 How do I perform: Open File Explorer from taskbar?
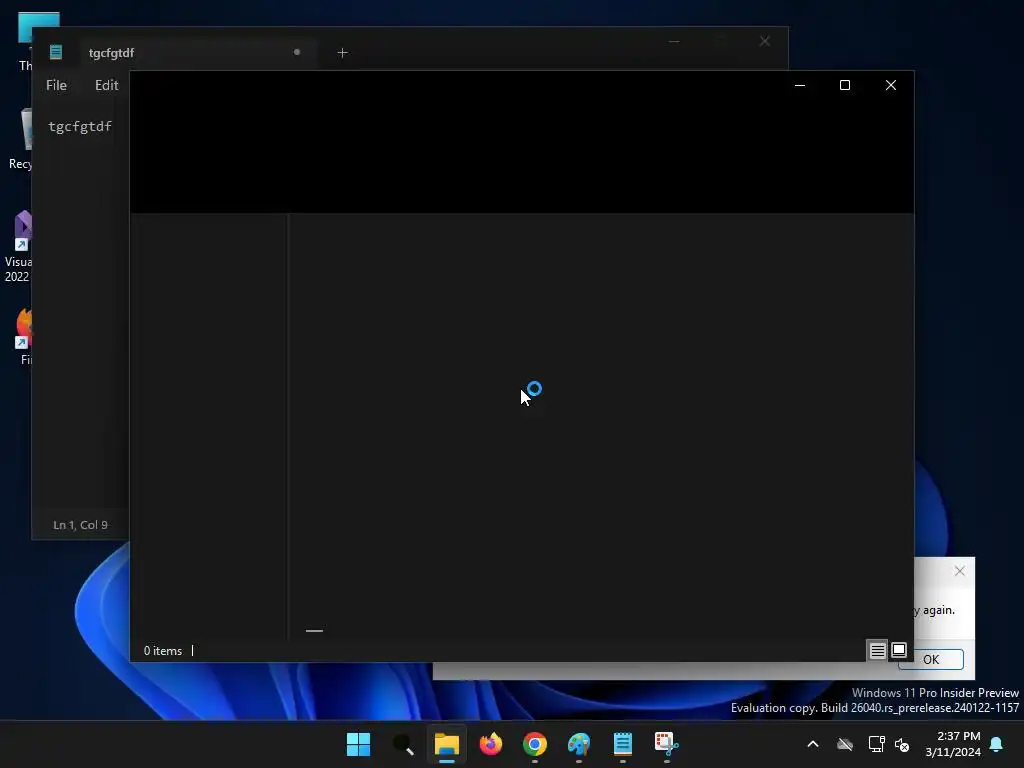point(447,744)
